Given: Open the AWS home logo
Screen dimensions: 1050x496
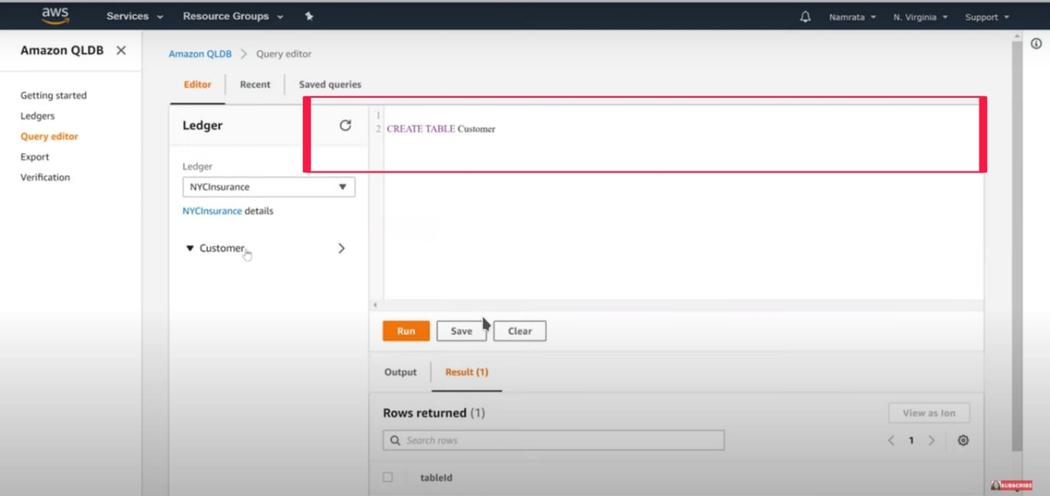Looking at the screenshot, I should point(55,15).
